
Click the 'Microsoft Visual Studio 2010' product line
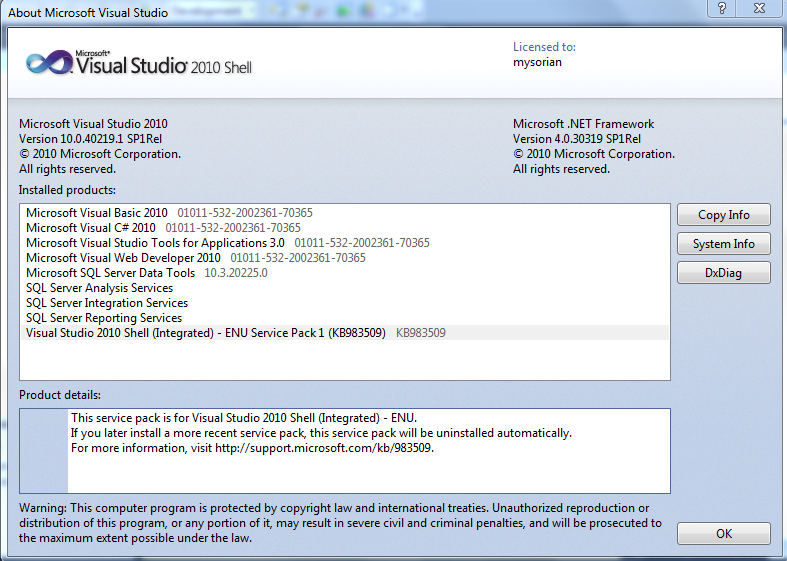click(93, 124)
